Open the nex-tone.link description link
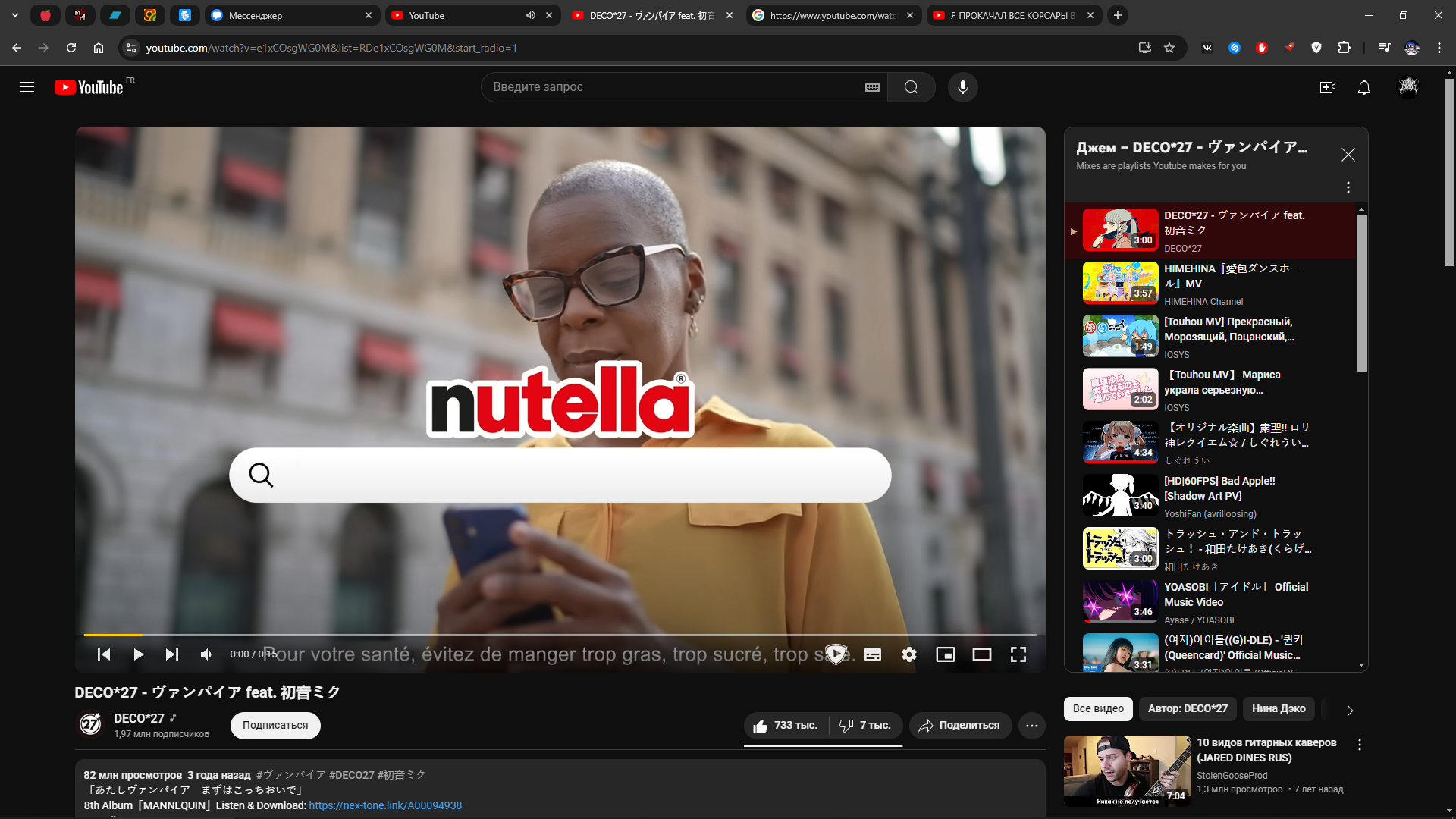 pos(385,805)
